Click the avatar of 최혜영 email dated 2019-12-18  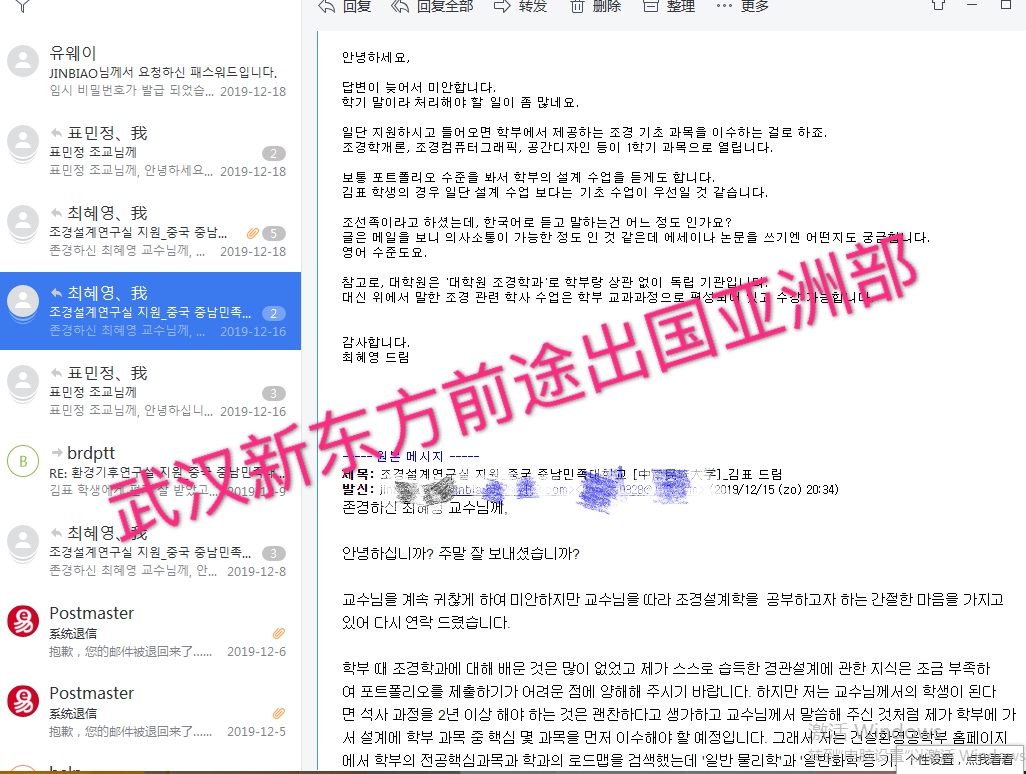pos(23,222)
